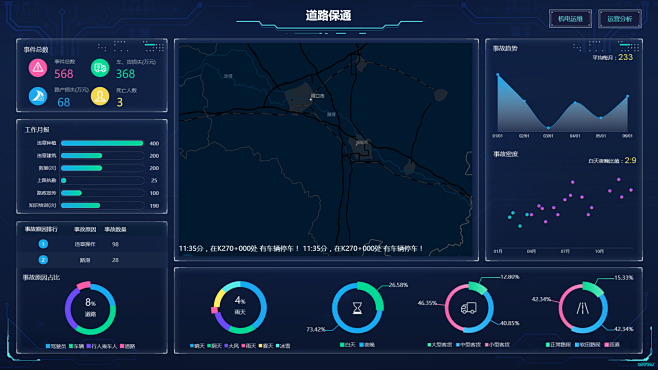Click the 道路保通 dashboard title
658x370 pixels.
pos(328,16)
